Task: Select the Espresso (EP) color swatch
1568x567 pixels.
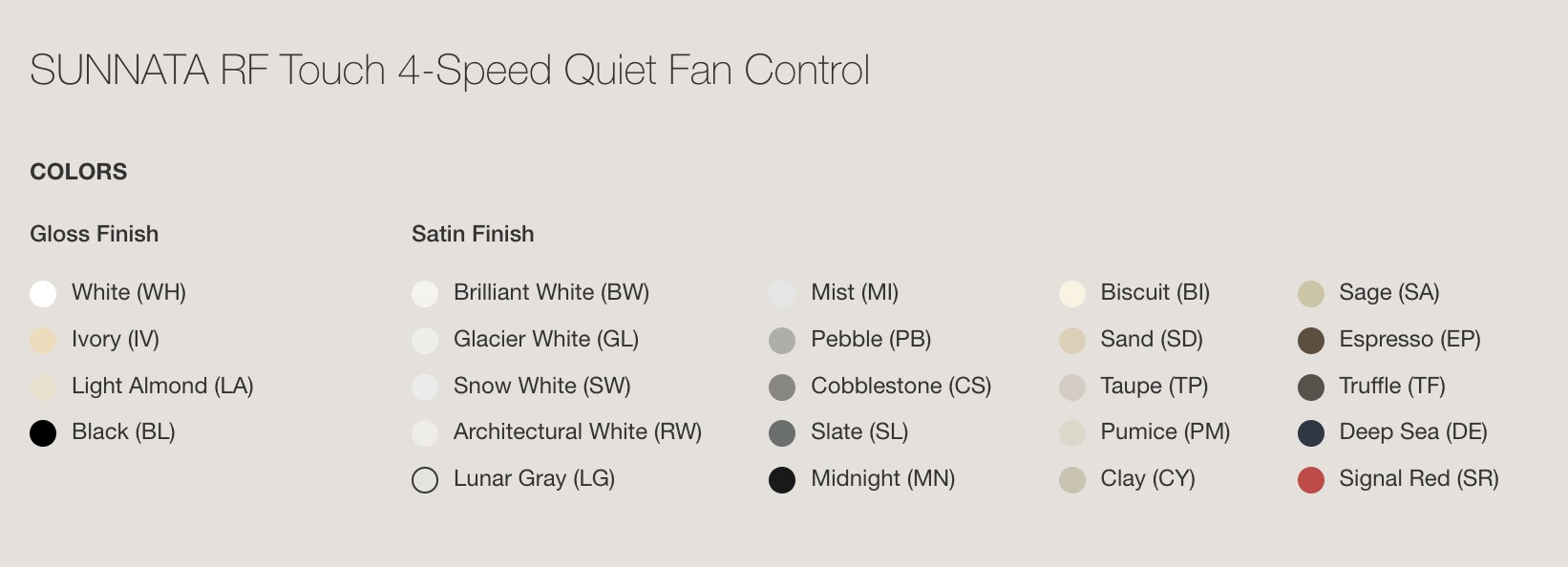Action: click(x=1311, y=340)
